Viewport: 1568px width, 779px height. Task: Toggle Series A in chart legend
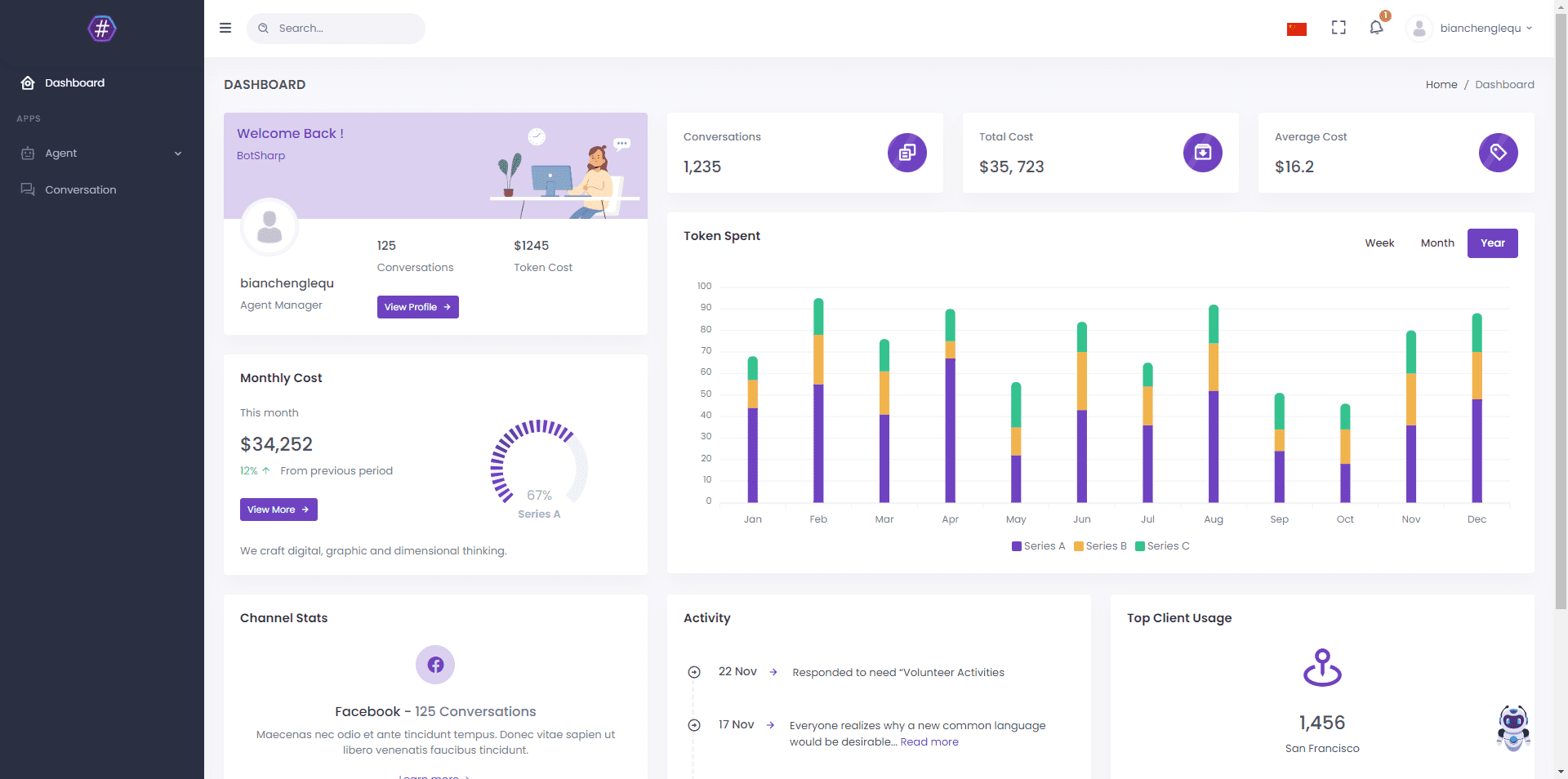[1038, 546]
